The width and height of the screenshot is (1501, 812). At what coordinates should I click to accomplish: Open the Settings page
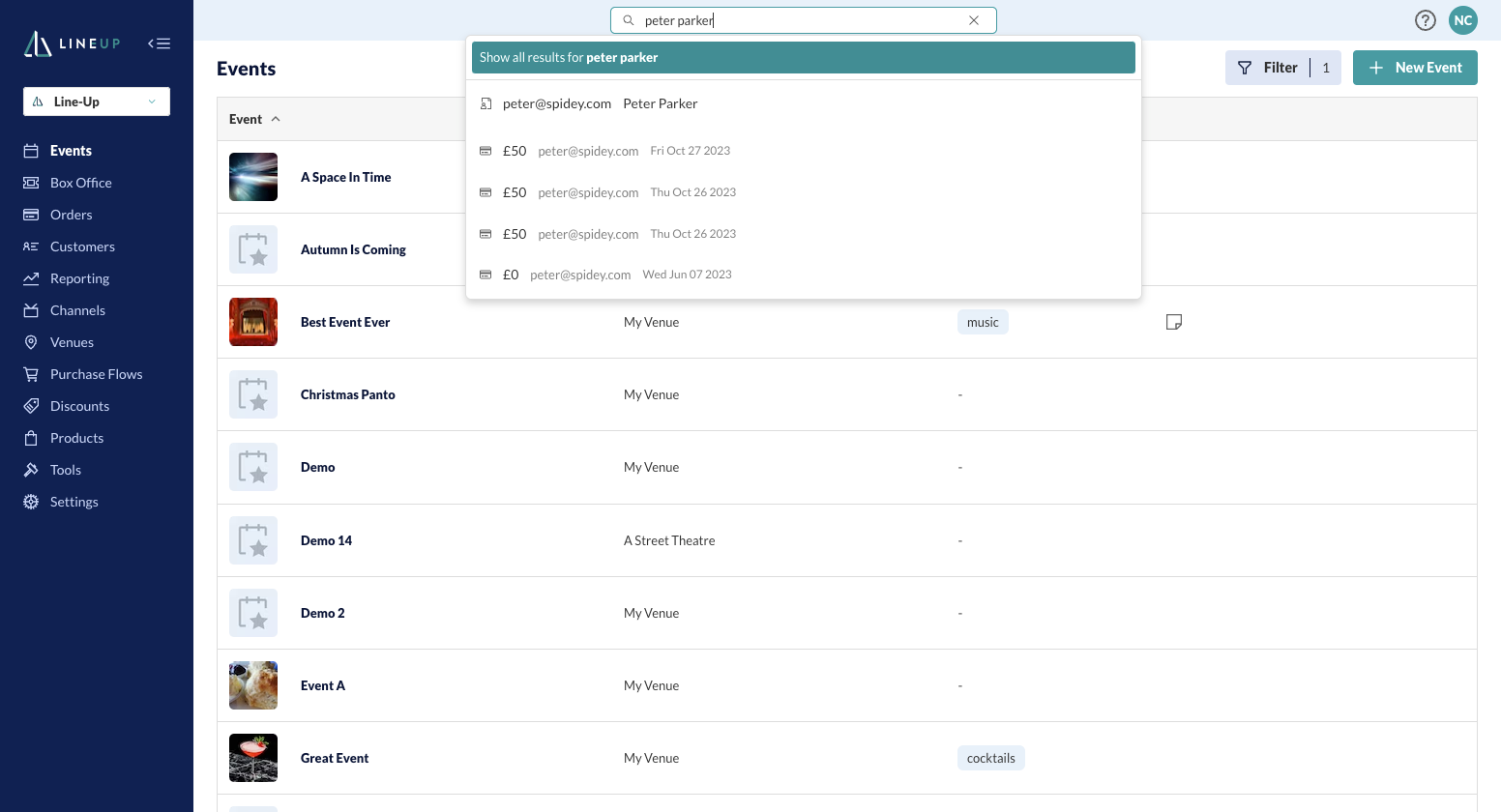tap(74, 502)
